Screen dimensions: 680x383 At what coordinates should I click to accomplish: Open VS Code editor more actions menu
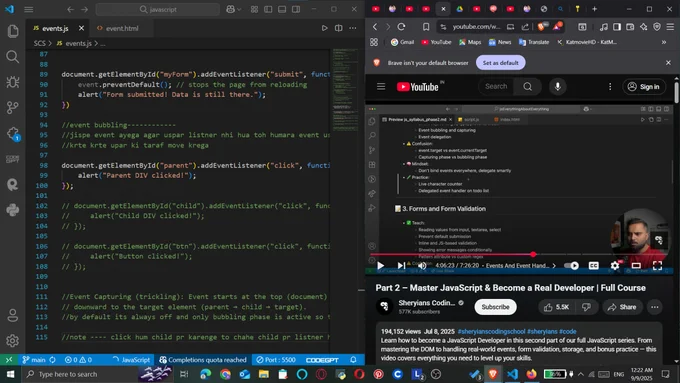pos(353,28)
